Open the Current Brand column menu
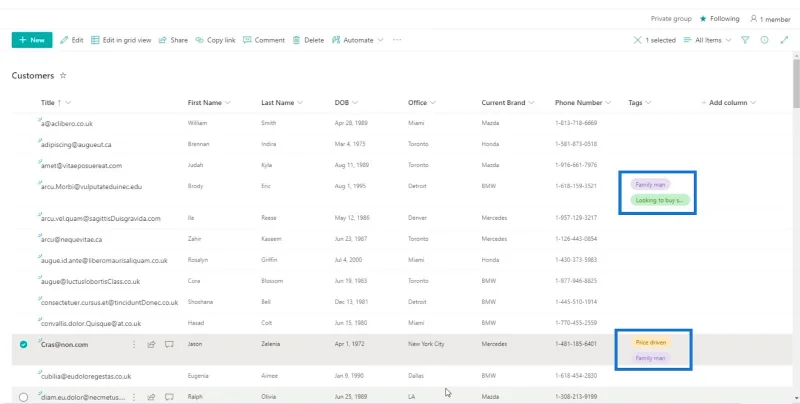The width and height of the screenshot is (800, 404). tap(508, 103)
